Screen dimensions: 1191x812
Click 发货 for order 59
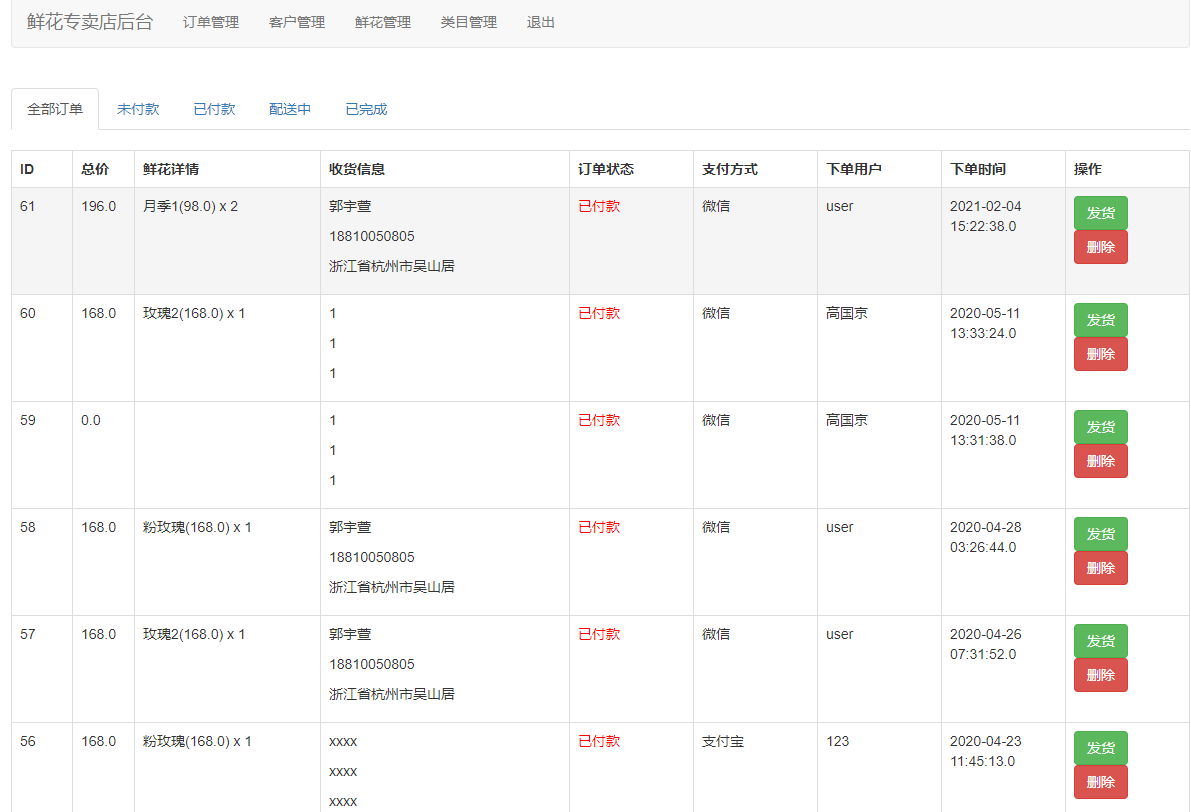(1100, 426)
